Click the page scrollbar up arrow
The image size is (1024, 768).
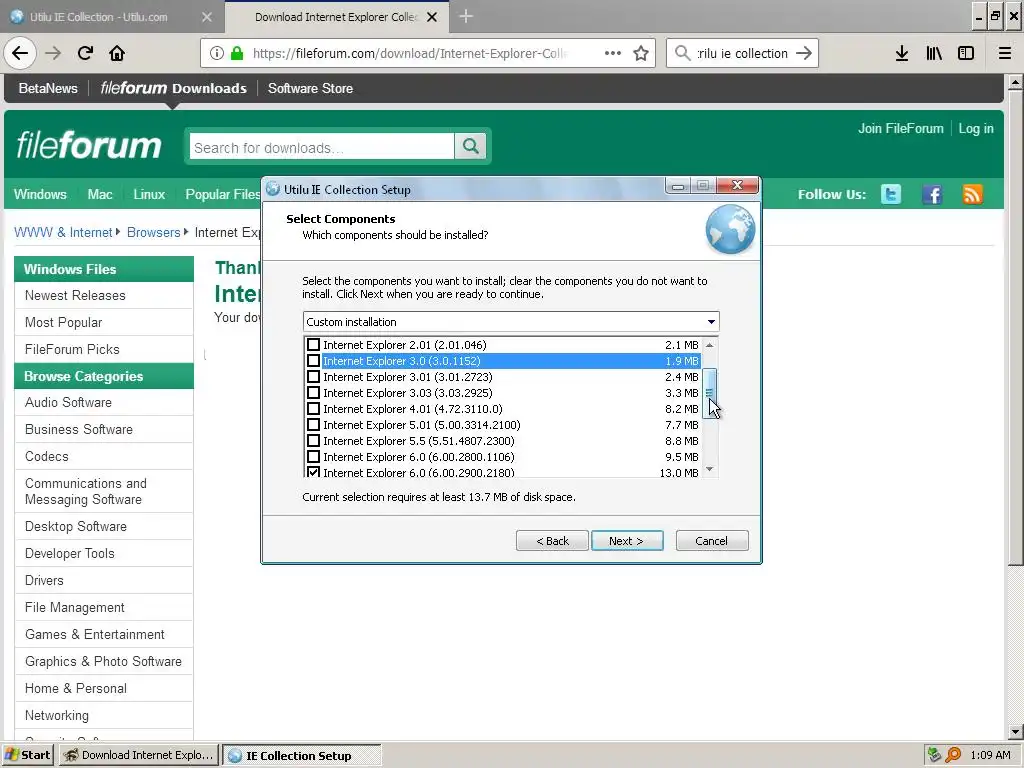1016,82
